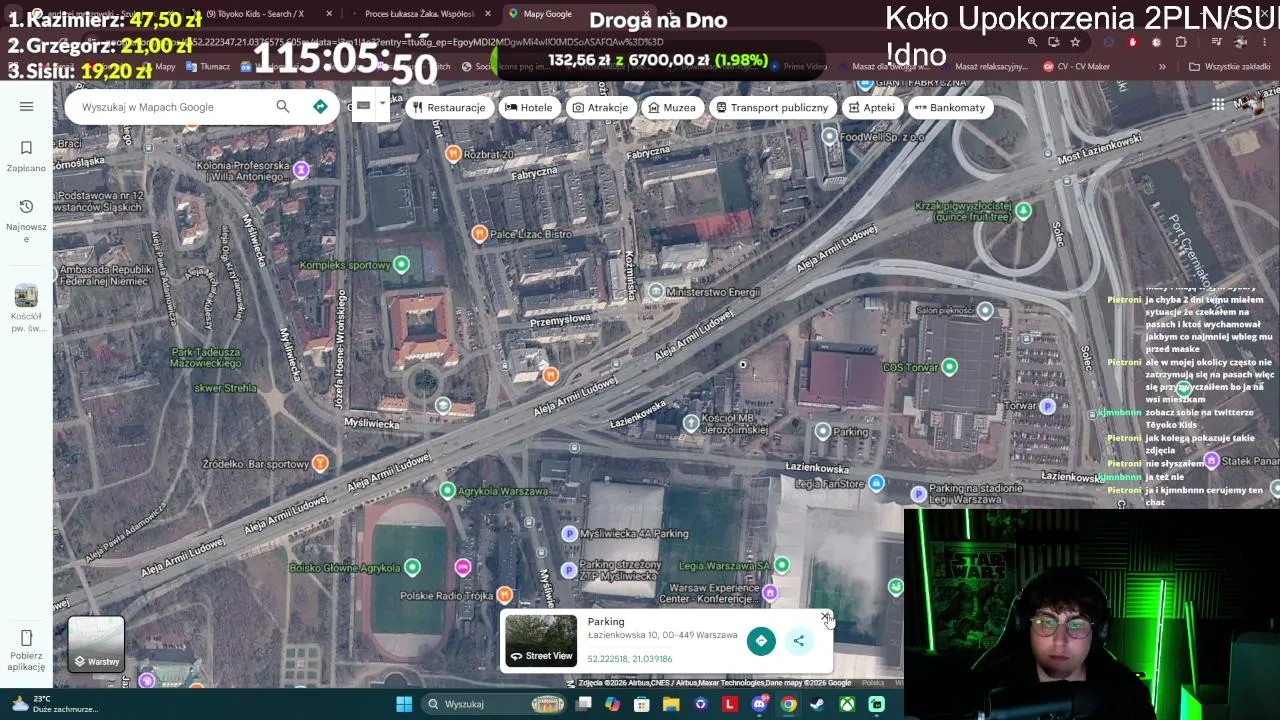Open File Explorer from the taskbar
This screenshot has height=720, width=1280.
[671, 704]
